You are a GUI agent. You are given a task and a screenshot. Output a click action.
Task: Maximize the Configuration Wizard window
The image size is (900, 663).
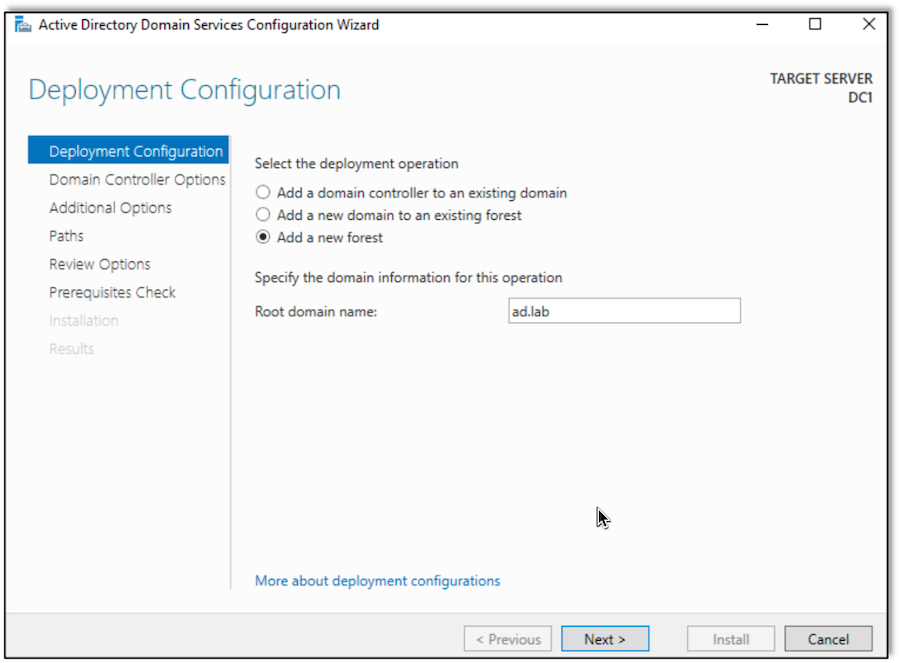coord(815,24)
